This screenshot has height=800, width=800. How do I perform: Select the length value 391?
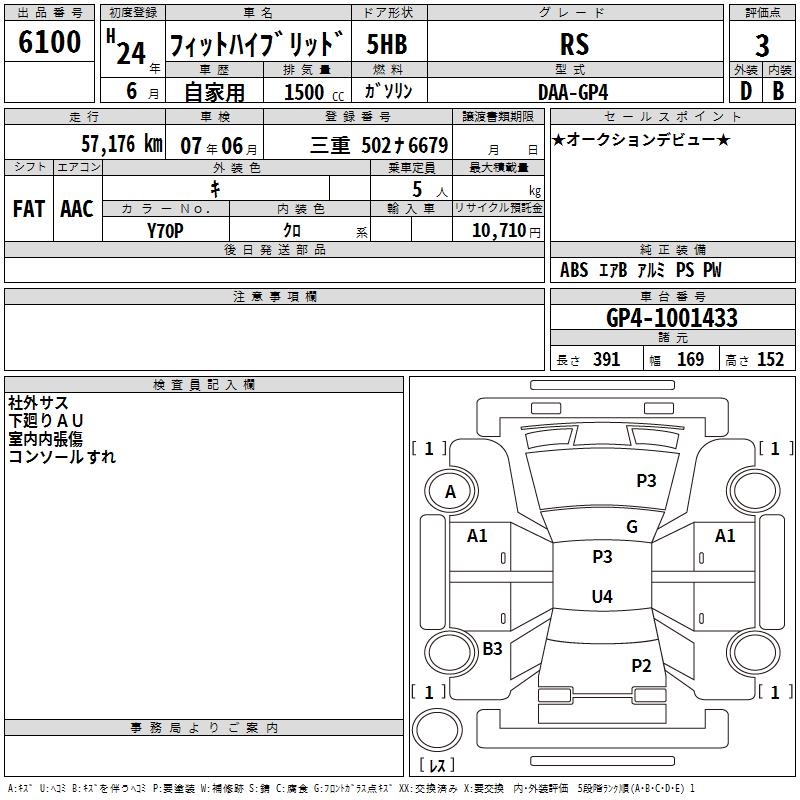click(x=607, y=359)
